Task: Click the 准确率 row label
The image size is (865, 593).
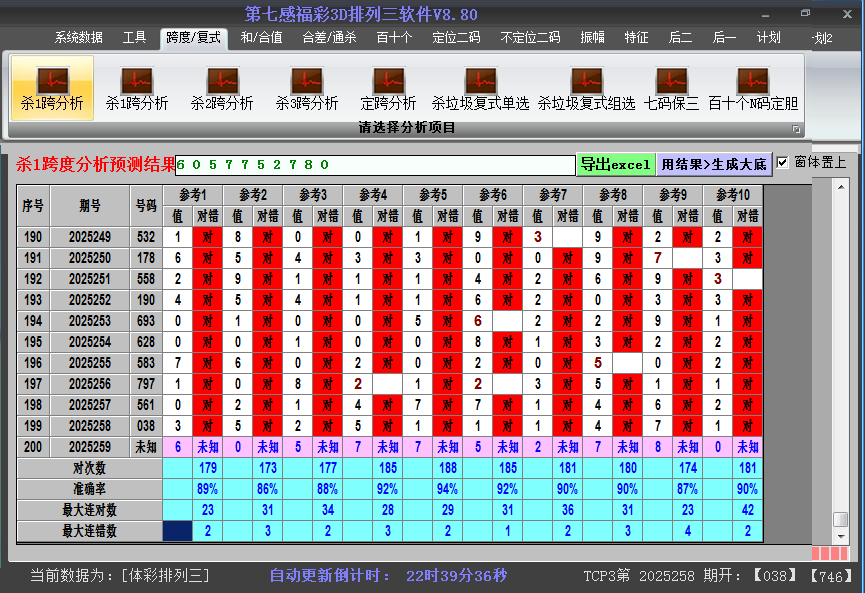Action: (89, 489)
